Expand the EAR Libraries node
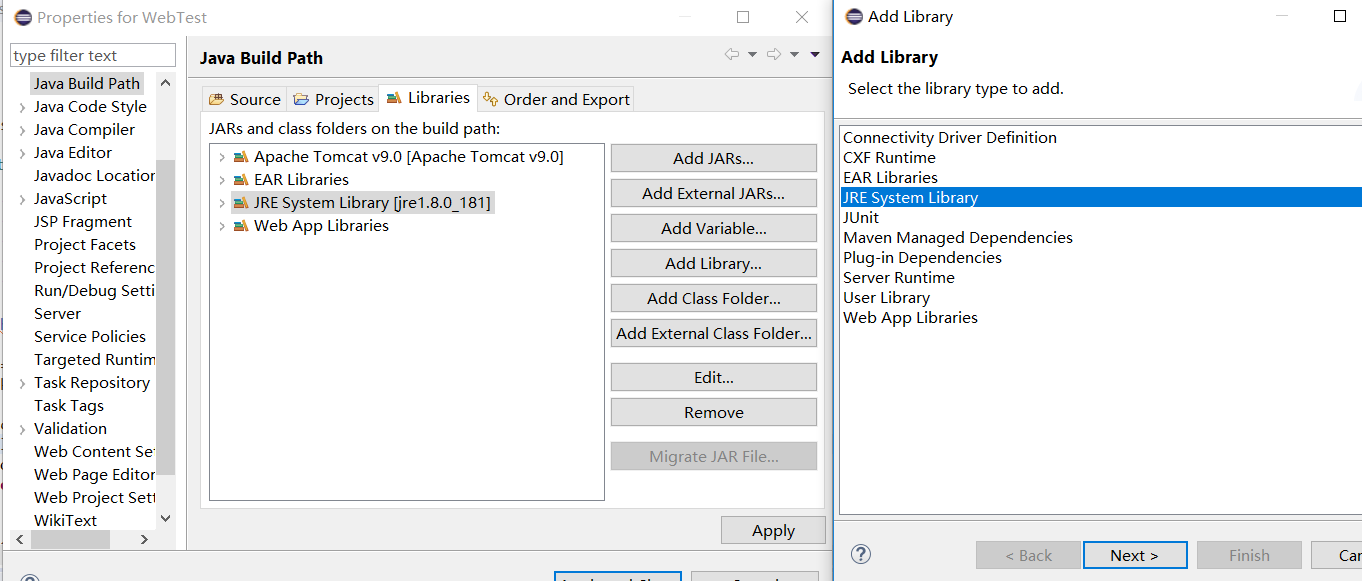The height and width of the screenshot is (581, 1362). tap(221, 180)
